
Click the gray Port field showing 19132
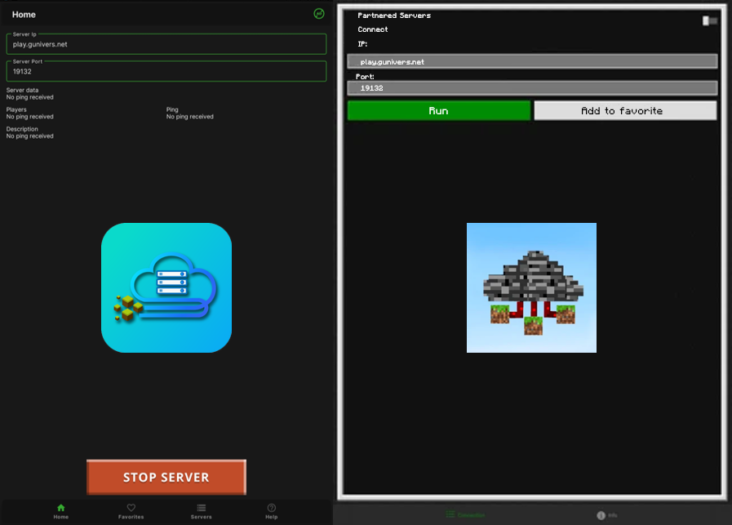pos(532,88)
